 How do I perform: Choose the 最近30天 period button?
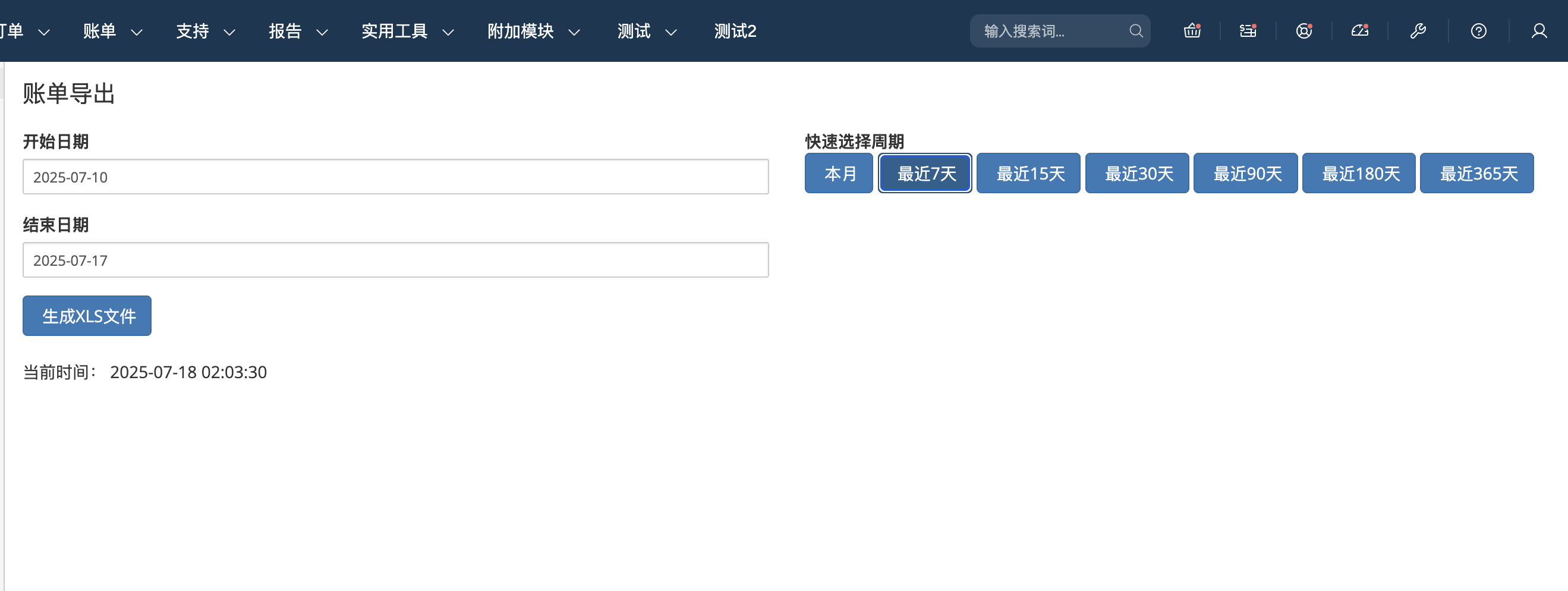coord(1137,174)
